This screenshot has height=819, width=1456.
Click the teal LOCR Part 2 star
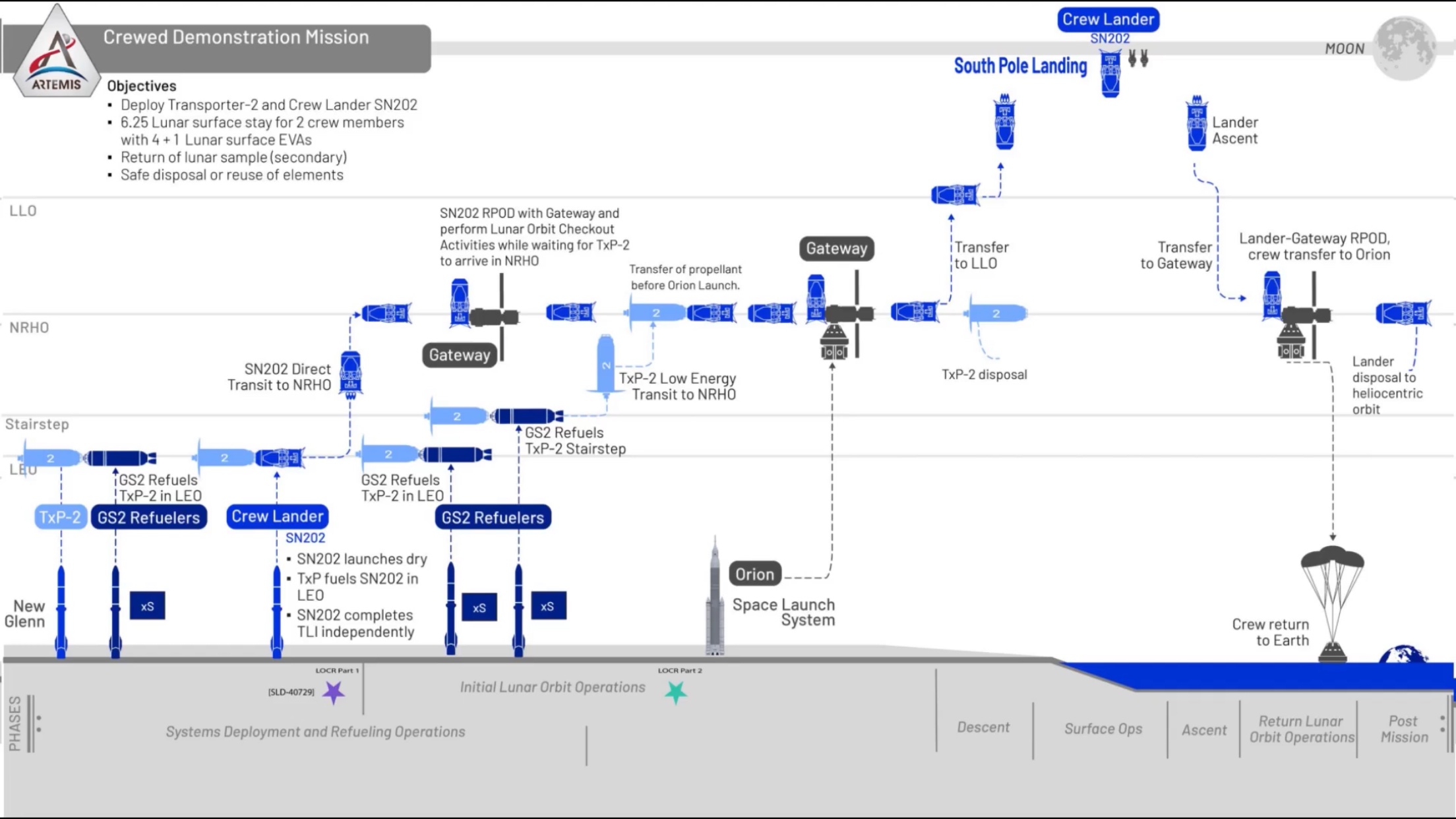[x=676, y=692]
